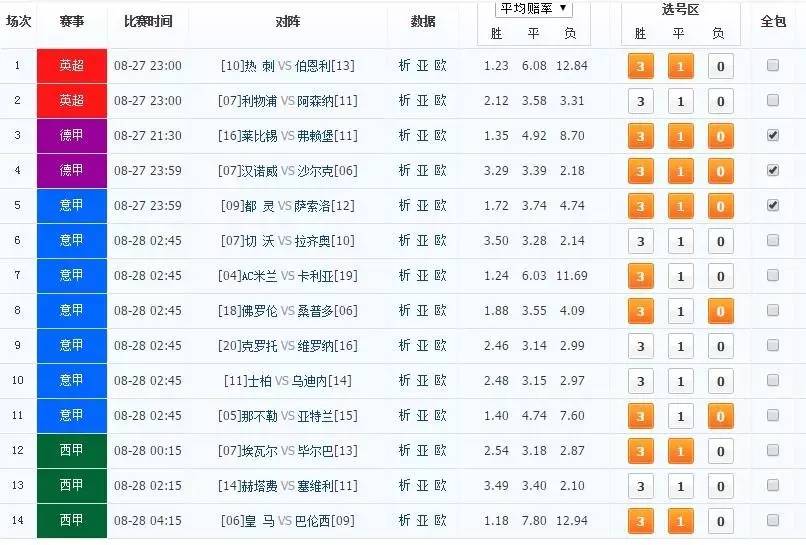The image size is (806, 545).
Task: Click the 英超 league tag in row 1
Action: pyautogui.click(x=72, y=66)
